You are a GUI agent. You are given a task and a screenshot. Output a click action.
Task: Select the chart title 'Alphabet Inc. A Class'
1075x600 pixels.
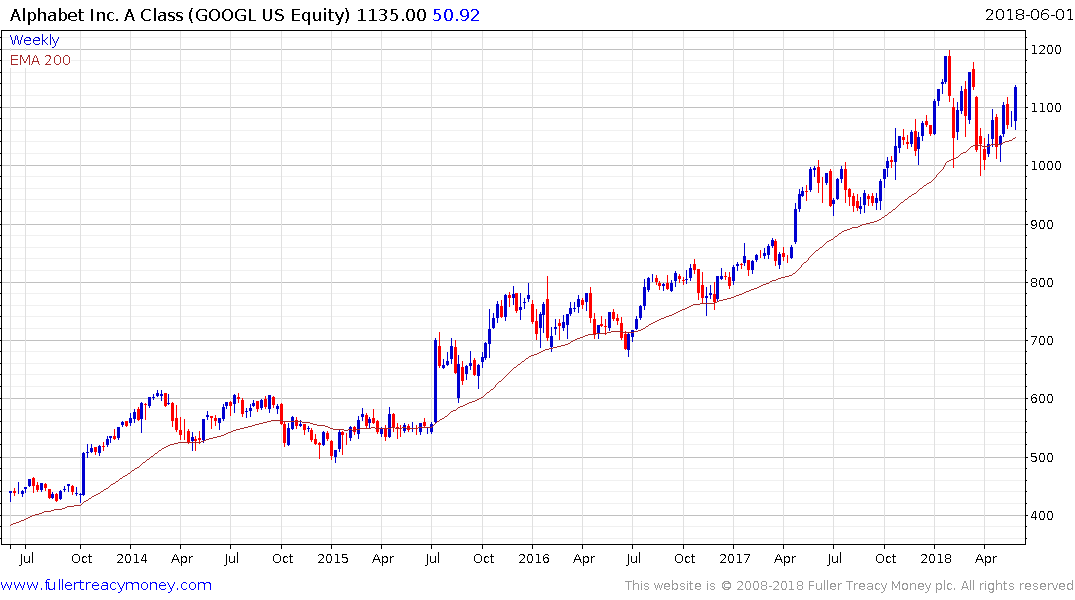tap(96, 15)
